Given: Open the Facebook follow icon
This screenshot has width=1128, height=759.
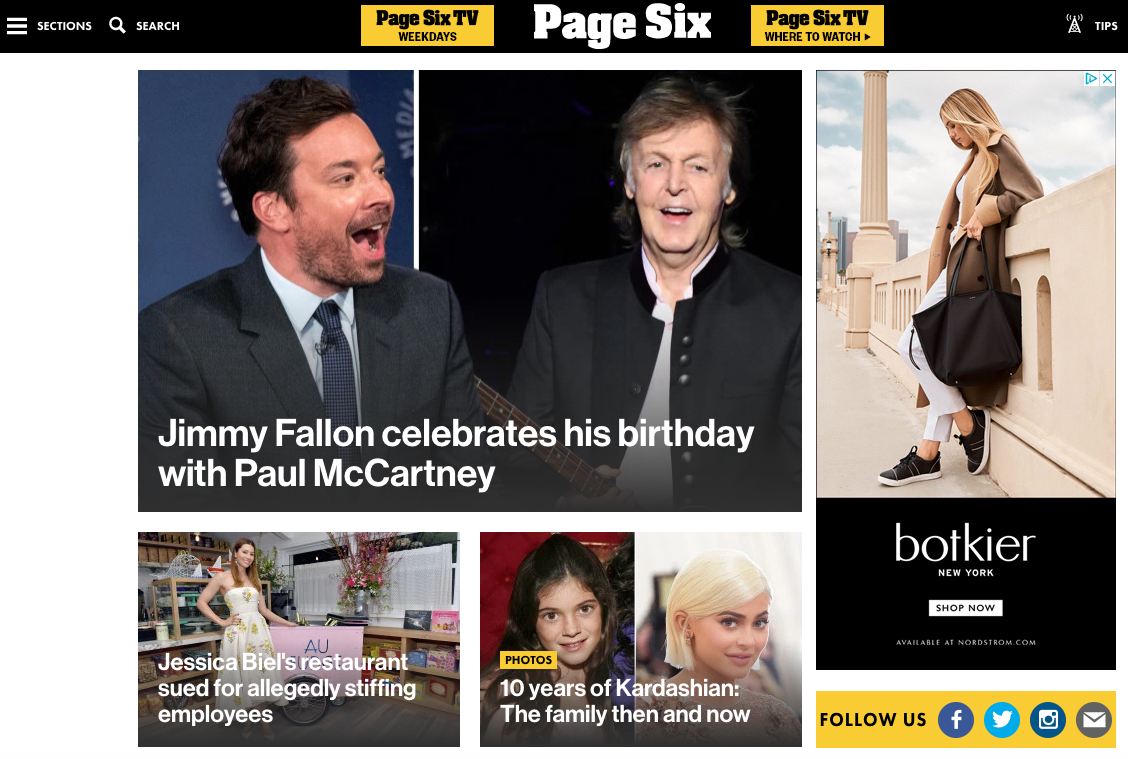Looking at the screenshot, I should (x=956, y=719).
